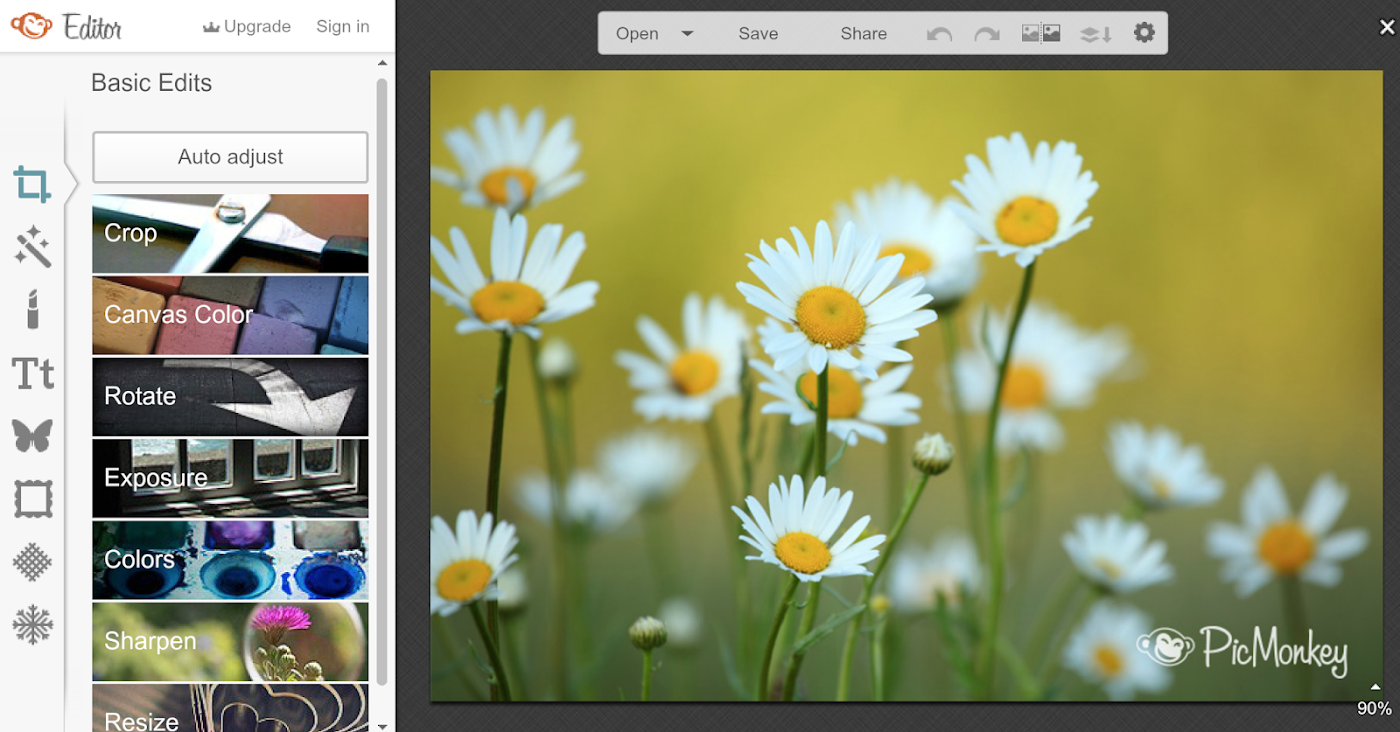This screenshot has height=732, width=1400.
Task: Open the Overlays butterfly tab
Action: click(32, 436)
